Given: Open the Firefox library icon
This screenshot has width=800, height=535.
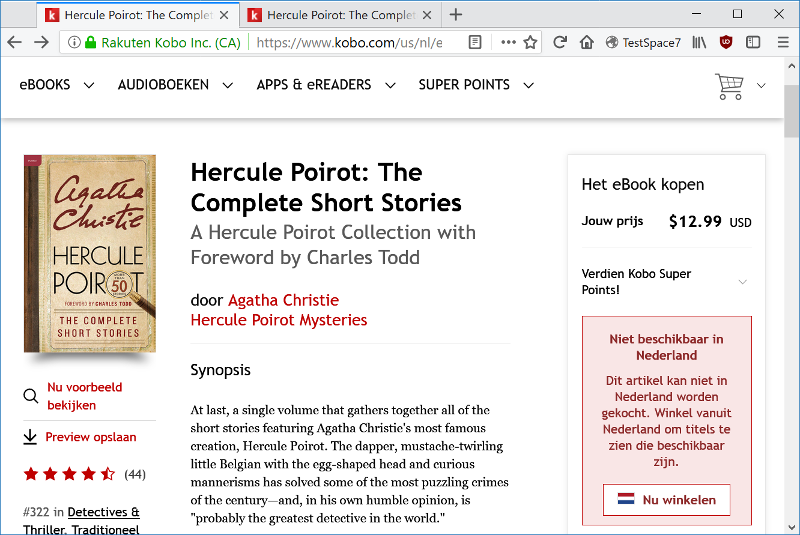Looking at the screenshot, I should pyautogui.click(x=699, y=42).
